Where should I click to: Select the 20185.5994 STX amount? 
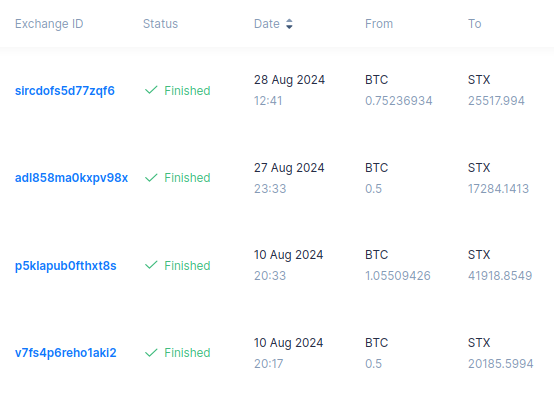pos(501,364)
